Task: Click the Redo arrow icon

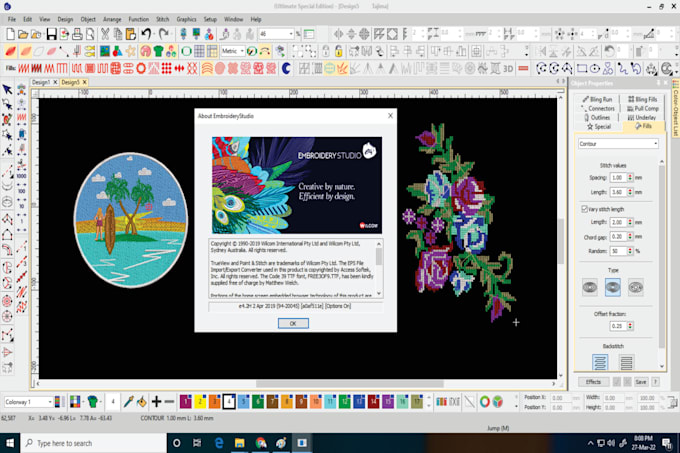Action: pyautogui.click(x=163, y=34)
